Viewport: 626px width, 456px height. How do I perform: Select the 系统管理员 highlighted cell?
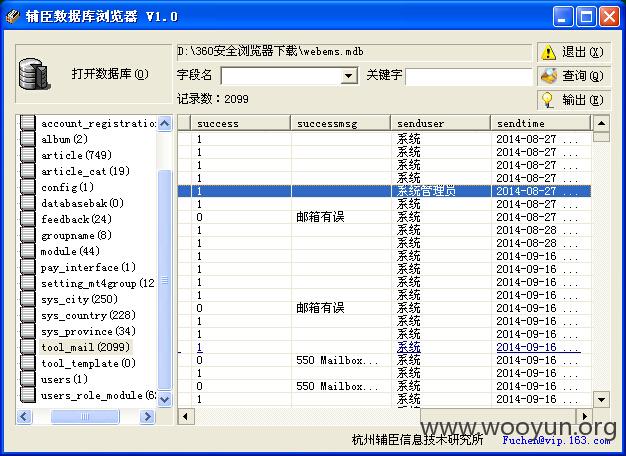[441, 191]
